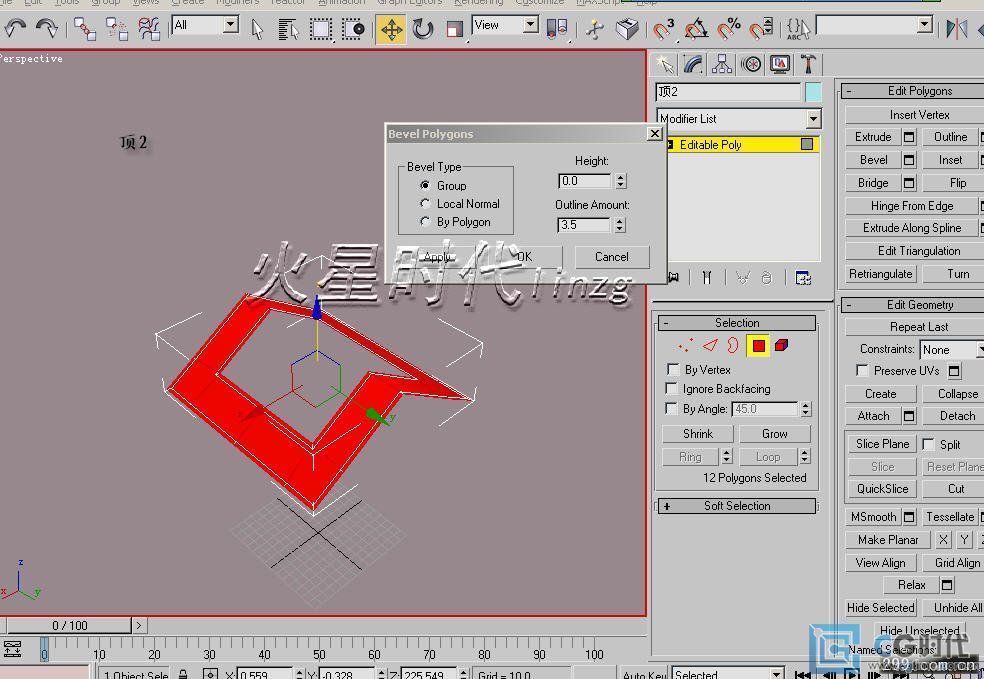Open the Hierarchy command panel tab

722,65
